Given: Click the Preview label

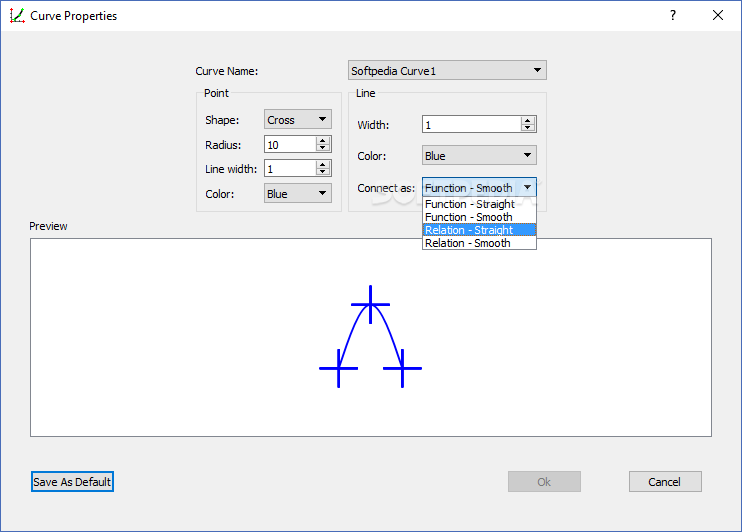Looking at the screenshot, I should (48, 226).
